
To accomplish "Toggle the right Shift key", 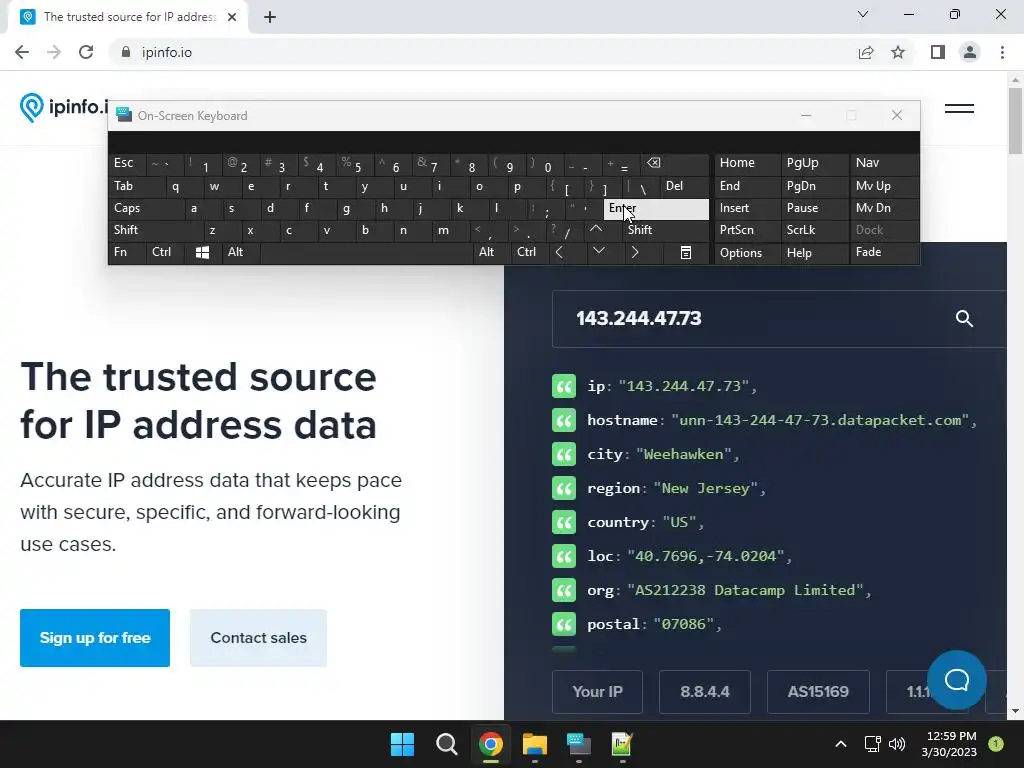I will click(x=666, y=230).
